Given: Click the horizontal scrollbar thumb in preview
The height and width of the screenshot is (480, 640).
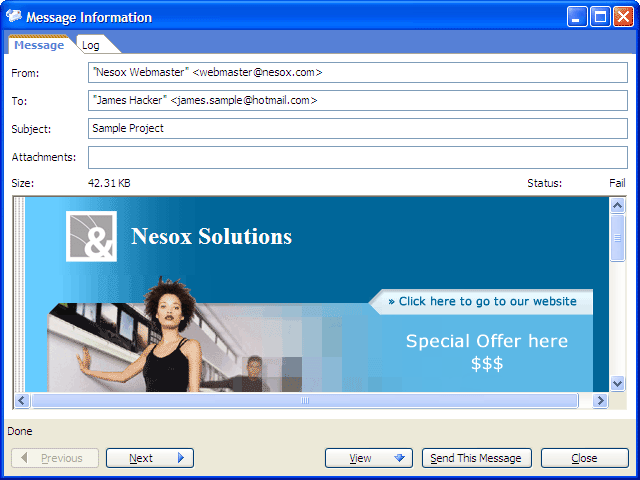Looking at the screenshot, I should tap(305, 400).
